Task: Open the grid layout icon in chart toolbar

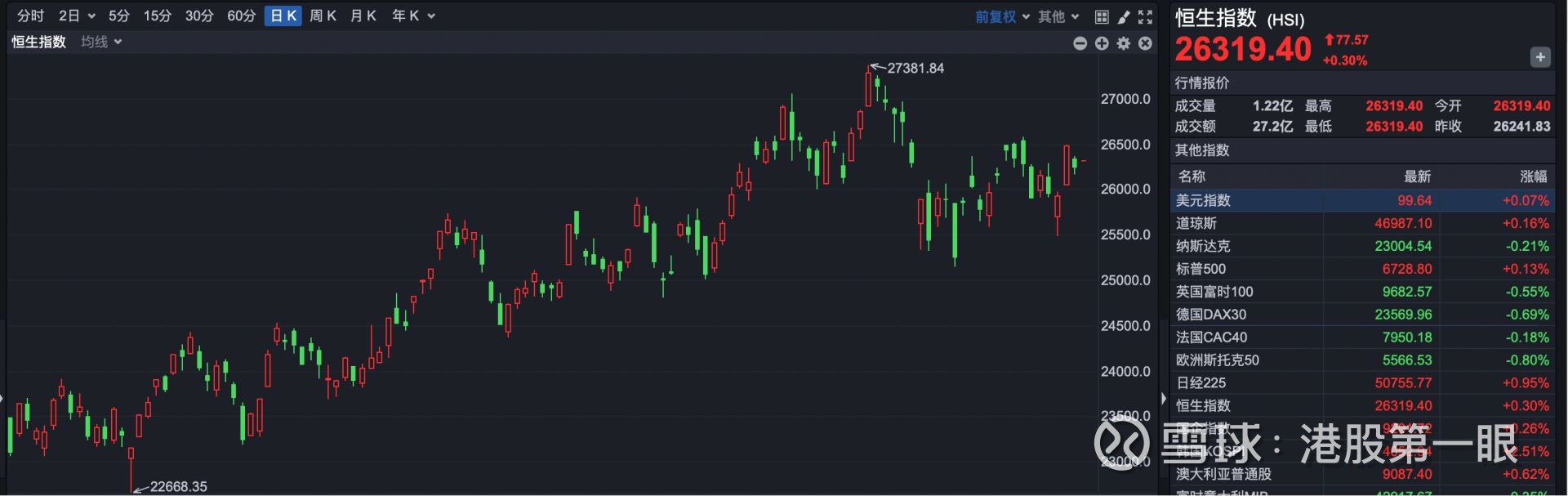Action: click(x=1102, y=16)
